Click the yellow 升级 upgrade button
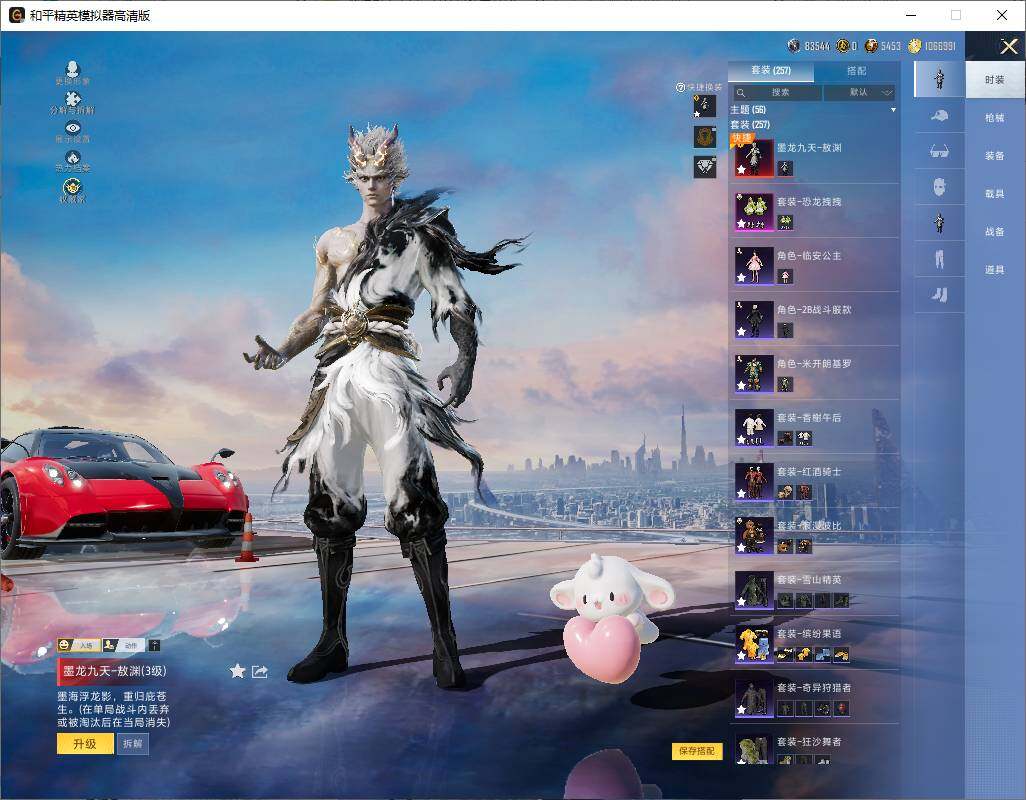 (84, 744)
